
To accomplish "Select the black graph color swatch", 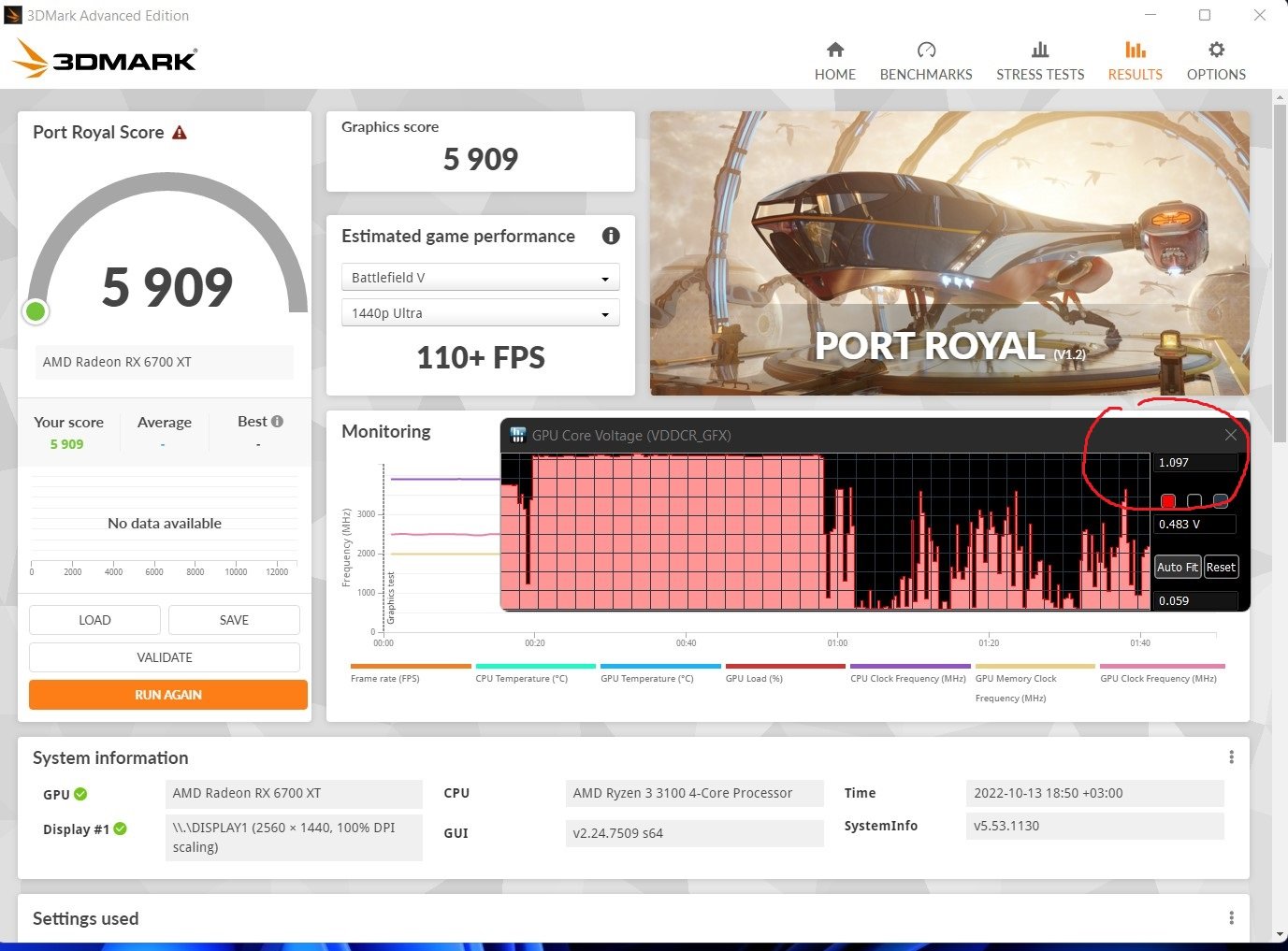I will click(x=1194, y=501).
